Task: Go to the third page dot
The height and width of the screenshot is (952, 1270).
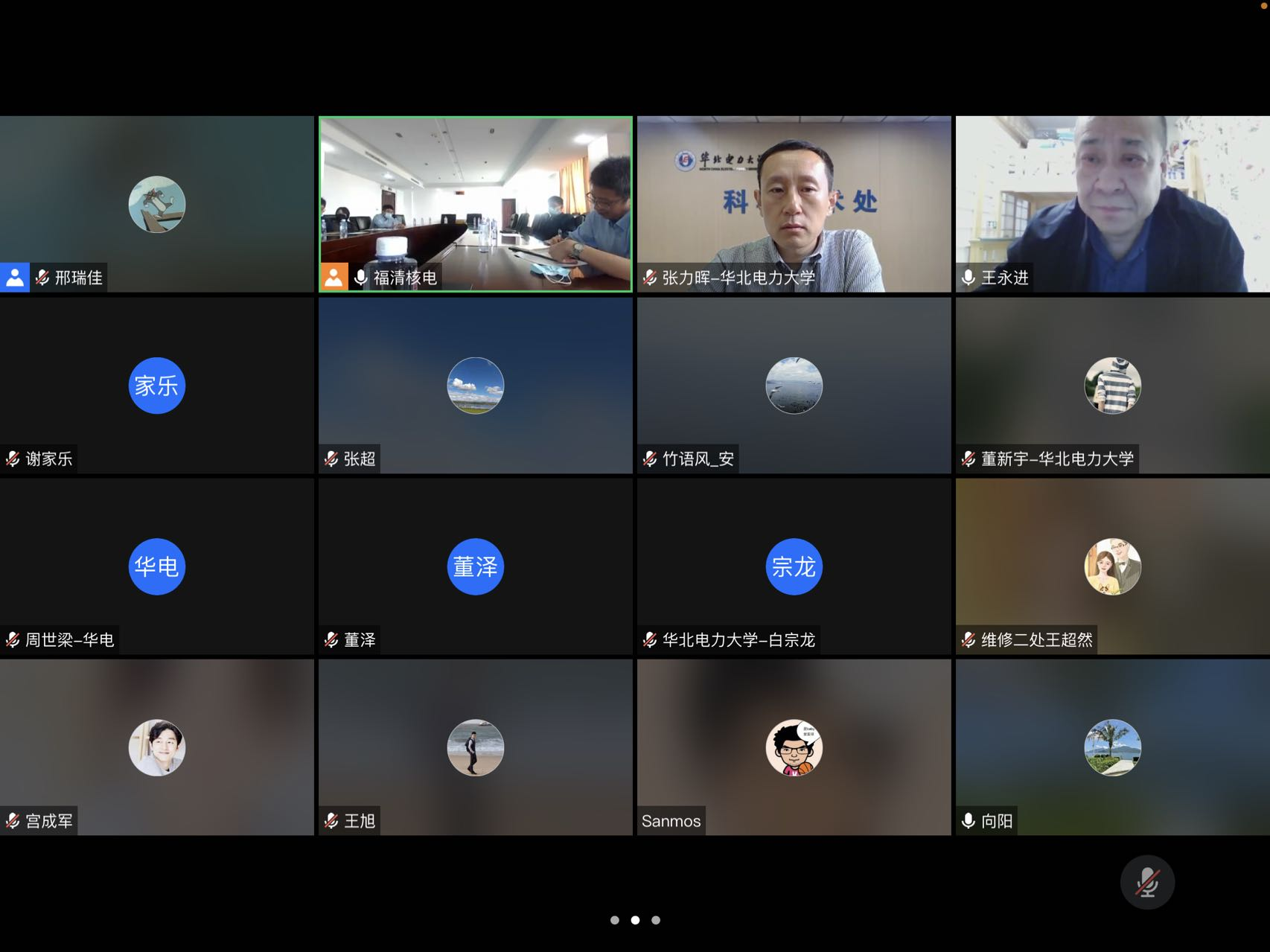Action: pyautogui.click(x=656, y=920)
